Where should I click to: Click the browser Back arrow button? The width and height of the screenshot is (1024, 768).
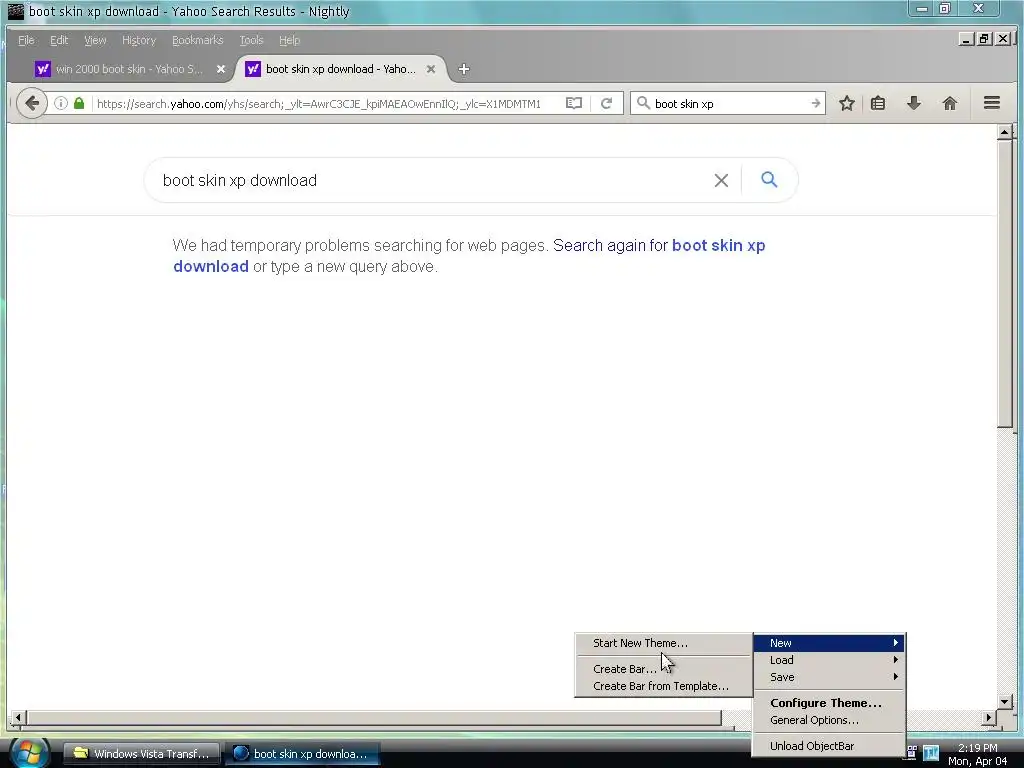tap(31, 103)
